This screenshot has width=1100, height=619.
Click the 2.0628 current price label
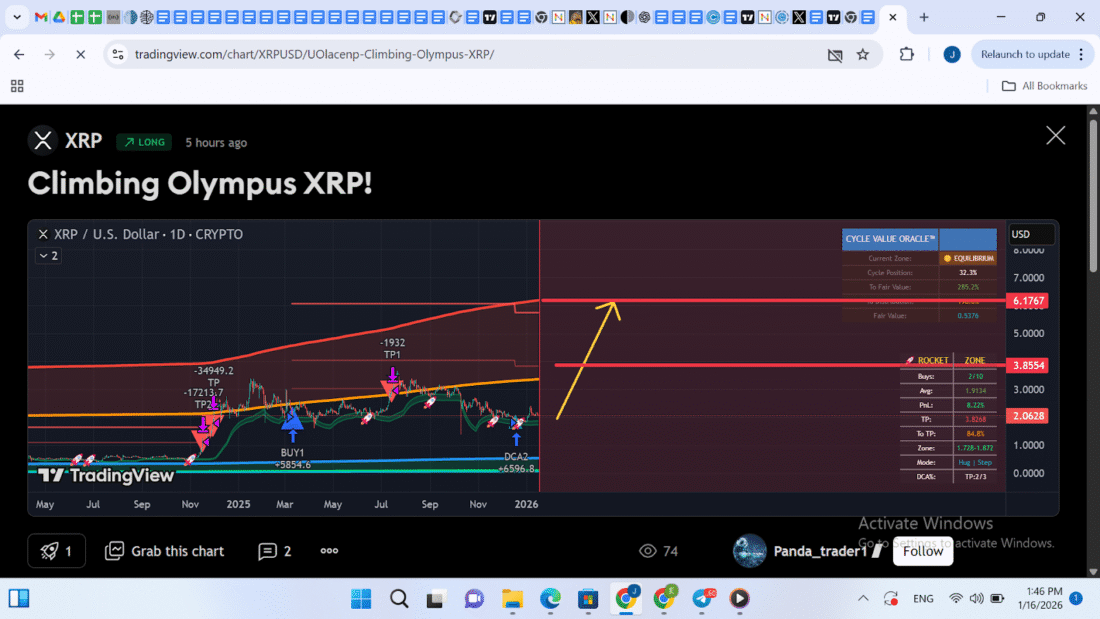point(1027,416)
